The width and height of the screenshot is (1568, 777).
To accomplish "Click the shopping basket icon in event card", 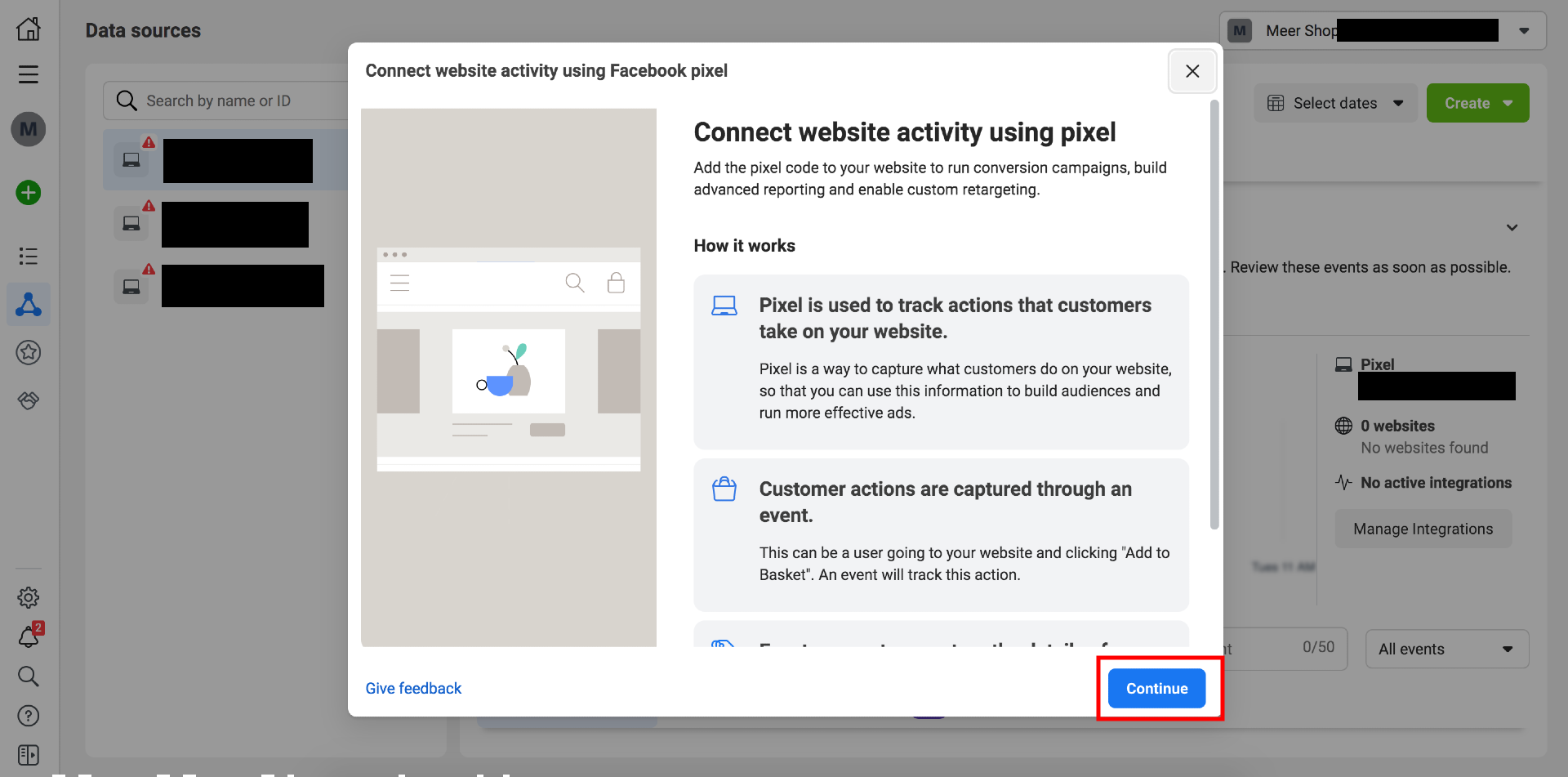I will 724,489.
